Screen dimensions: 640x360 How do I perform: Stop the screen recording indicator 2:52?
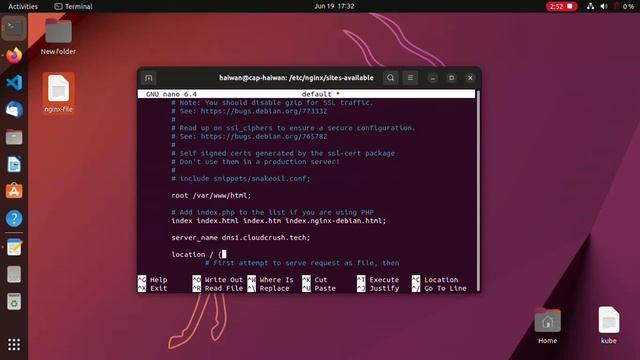562,6
